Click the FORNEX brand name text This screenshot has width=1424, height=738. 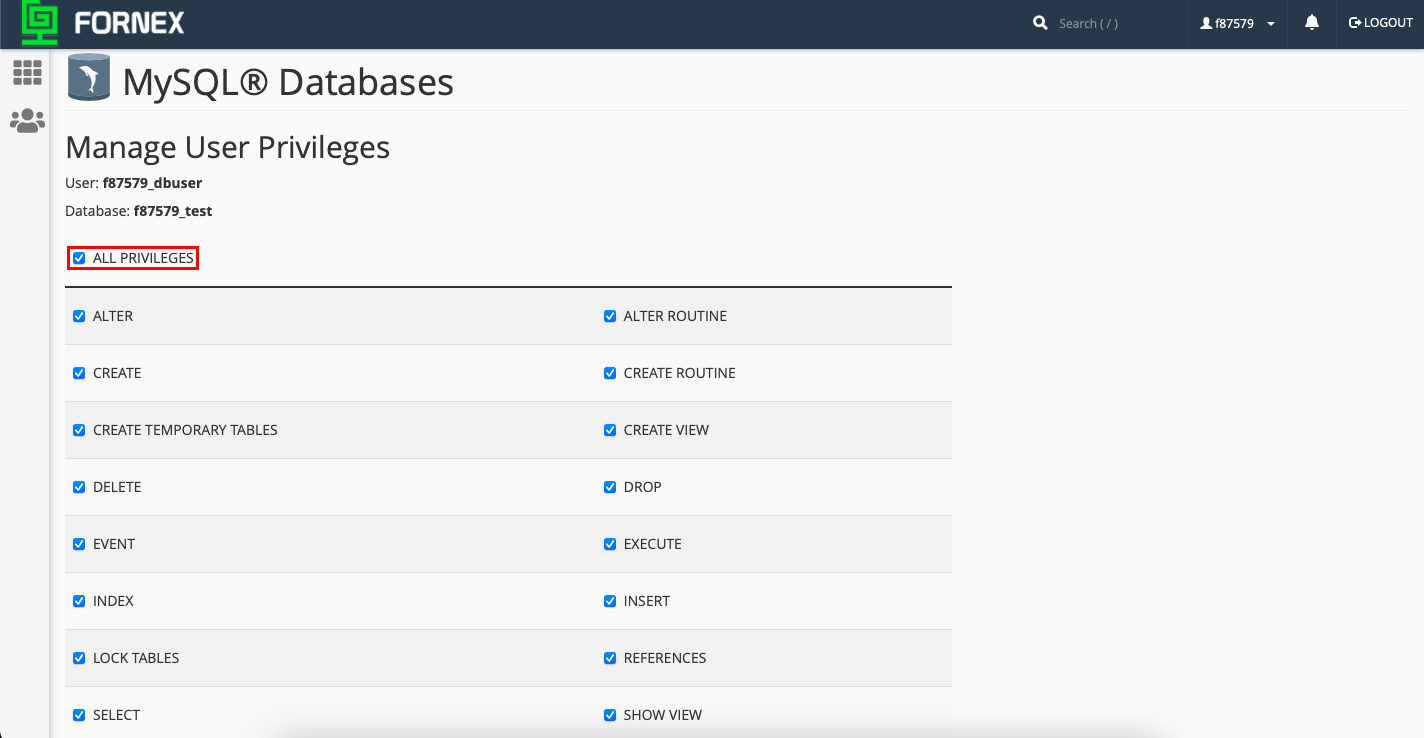coord(129,23)
